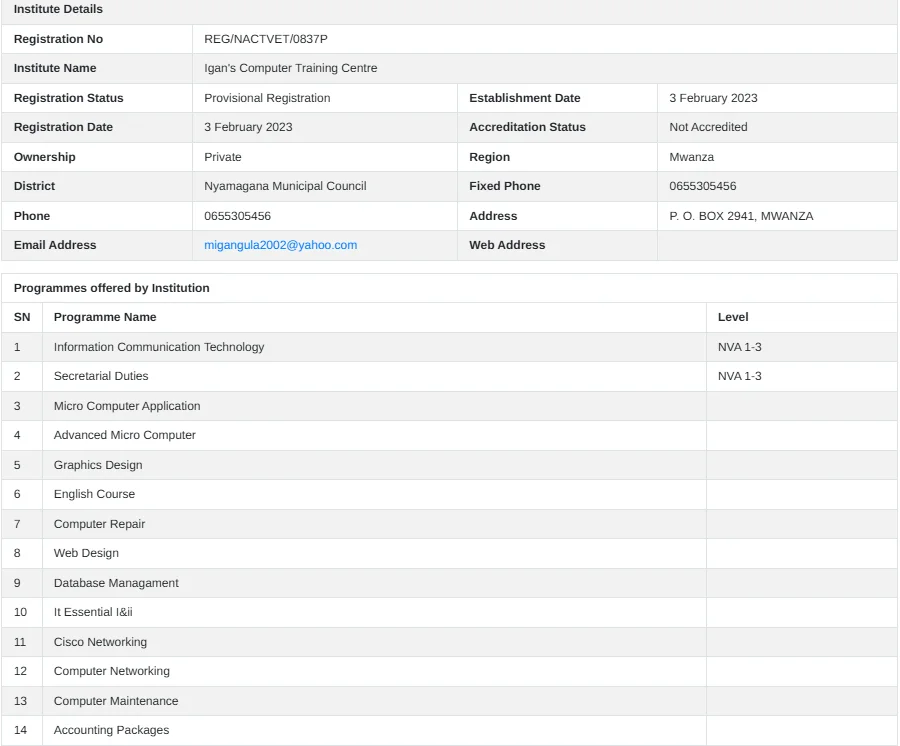
Task: Select the Web Design row
Action: (86, 553)
